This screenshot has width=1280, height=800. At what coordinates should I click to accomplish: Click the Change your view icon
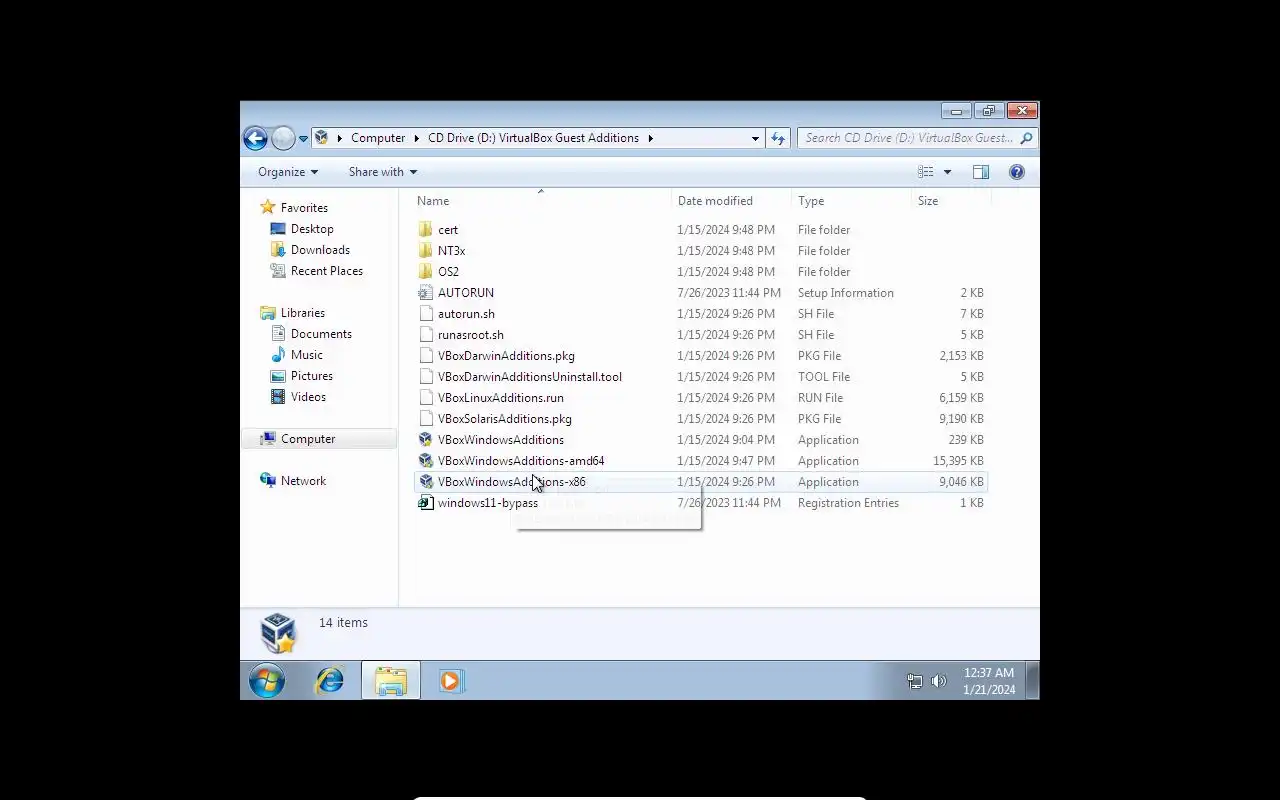tap(926, 172)
